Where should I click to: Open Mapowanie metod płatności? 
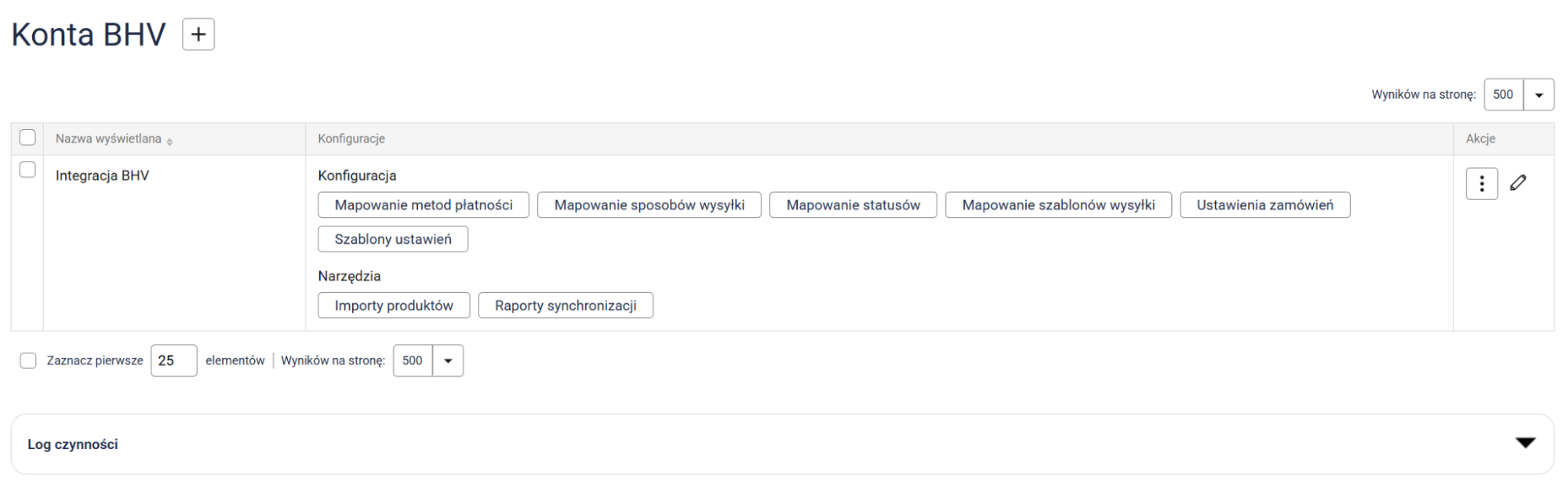click(x=424, y=205)
